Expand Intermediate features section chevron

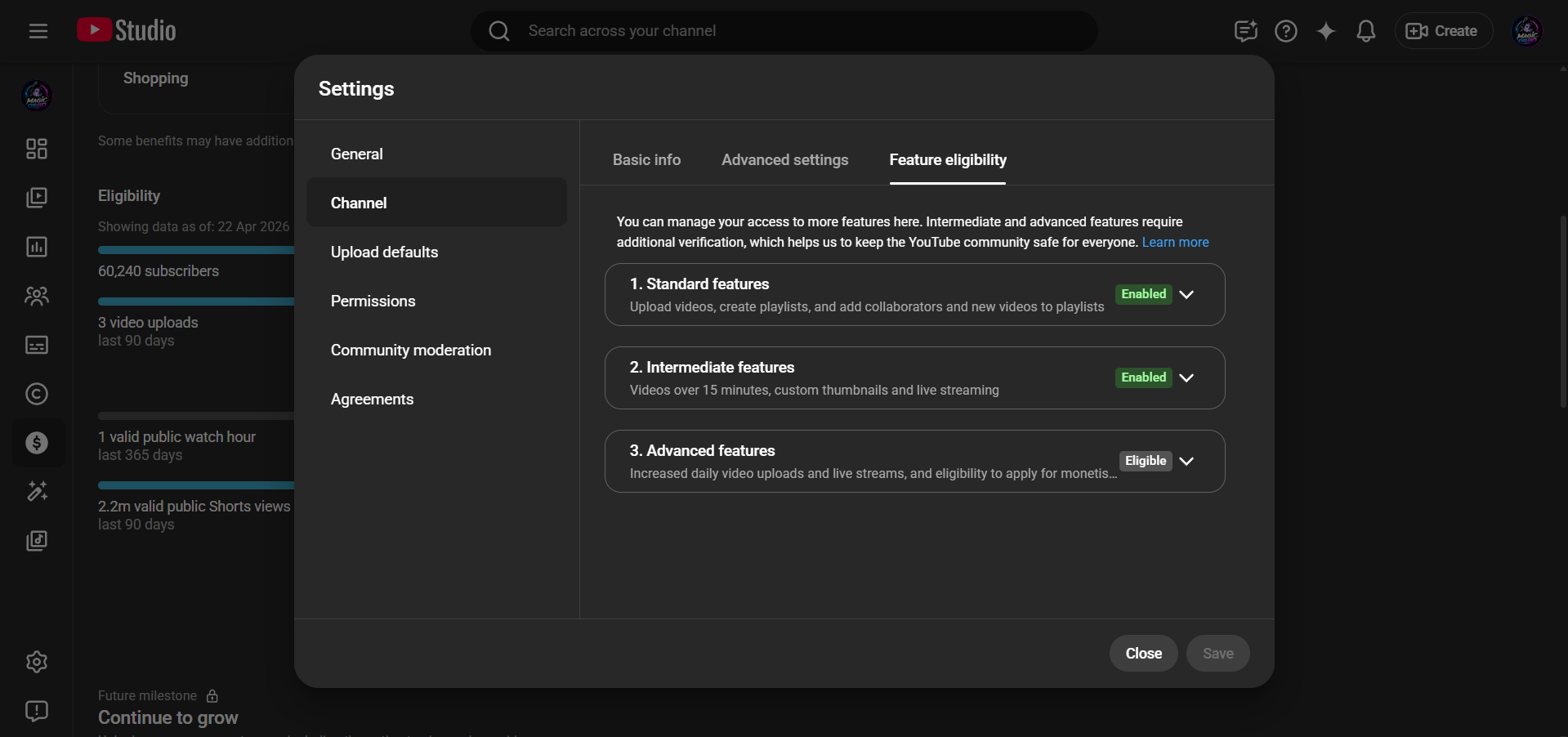click(1186, 377)
